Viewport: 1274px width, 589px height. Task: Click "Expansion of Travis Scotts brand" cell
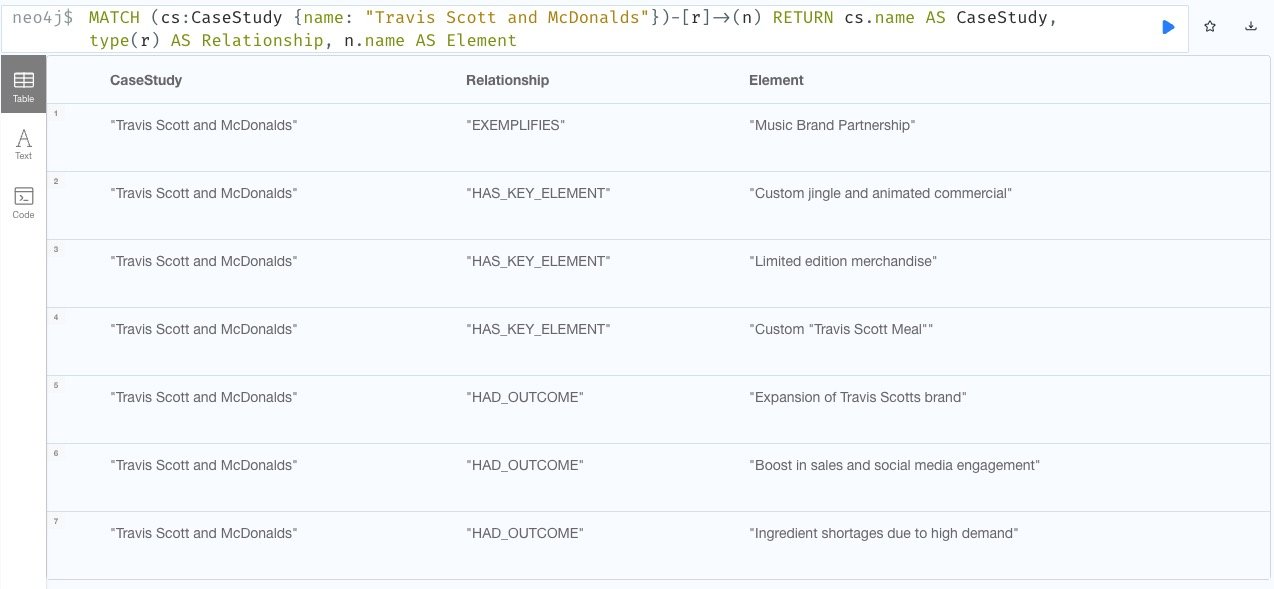[857, 397]
